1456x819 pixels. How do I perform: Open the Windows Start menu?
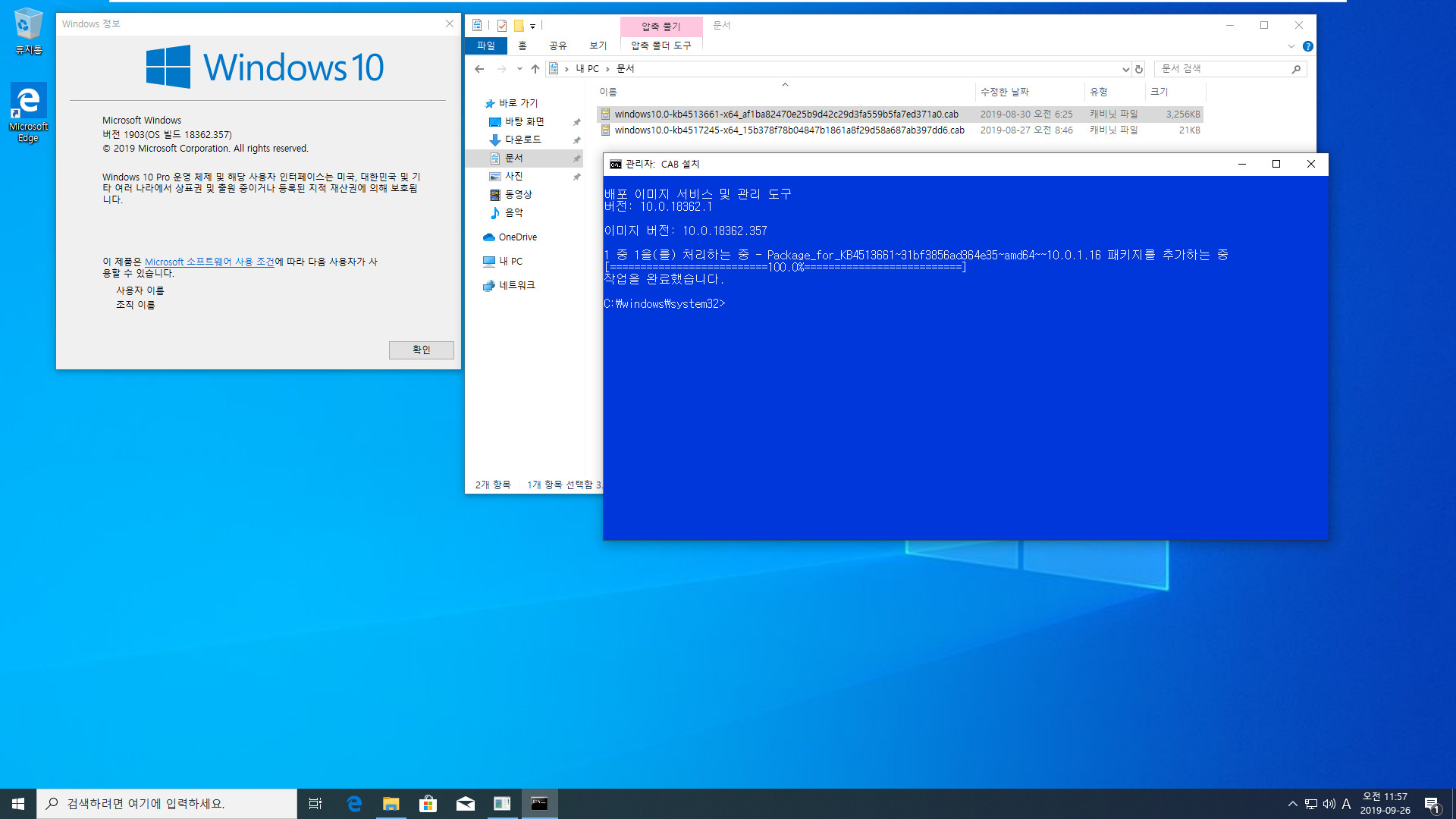[18, 804]
